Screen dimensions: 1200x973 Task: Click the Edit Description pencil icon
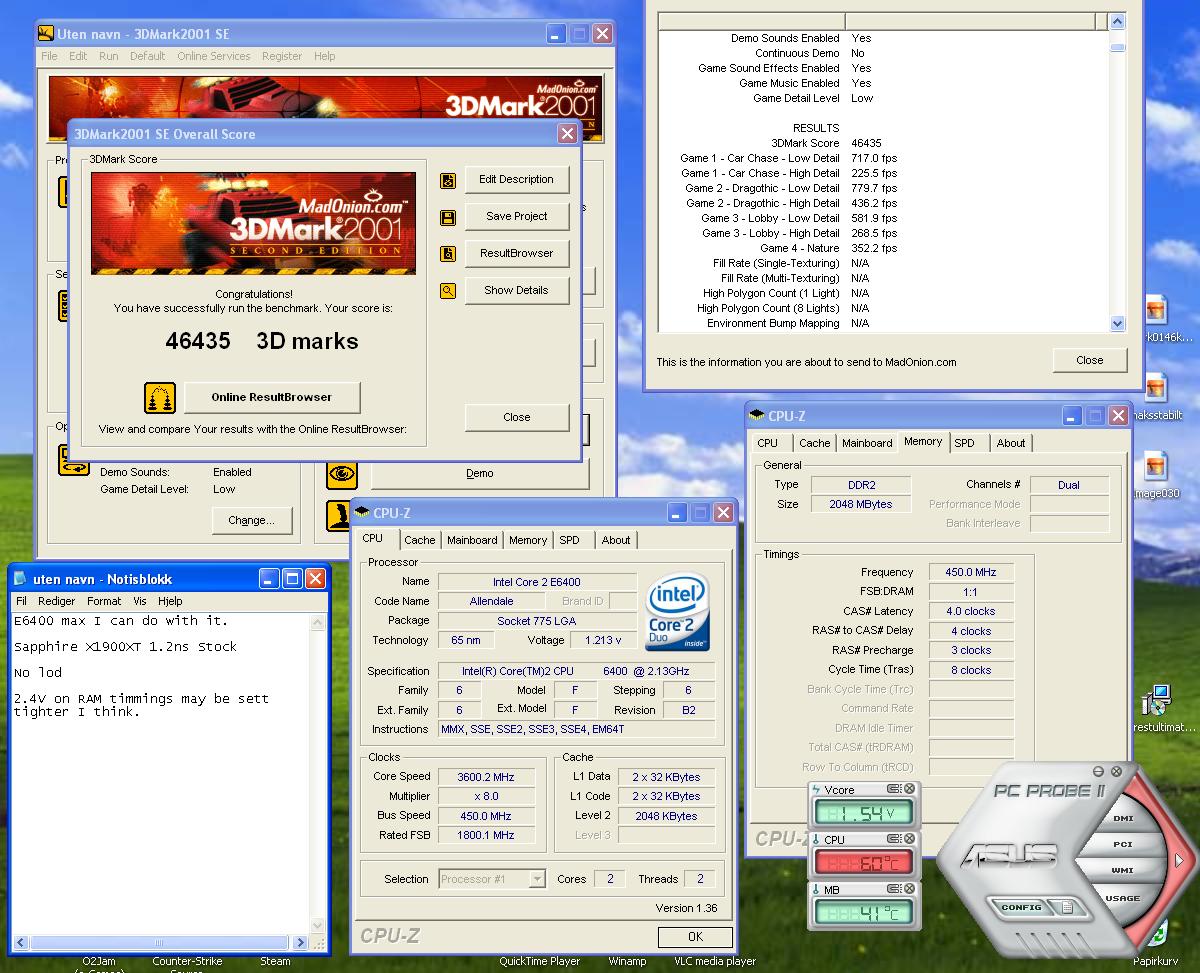point(448,180)
